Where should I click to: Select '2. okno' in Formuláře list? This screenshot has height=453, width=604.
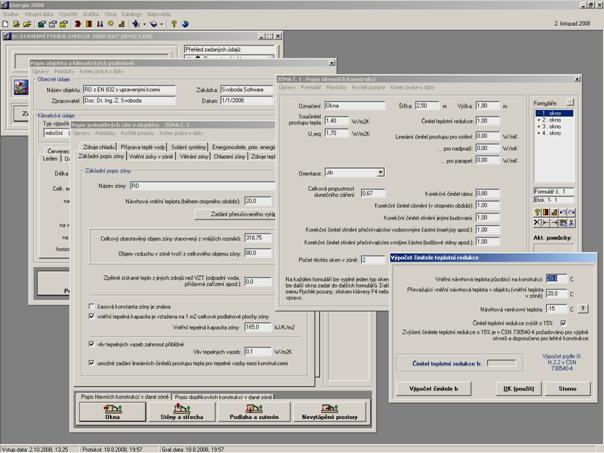click(550, 119)
